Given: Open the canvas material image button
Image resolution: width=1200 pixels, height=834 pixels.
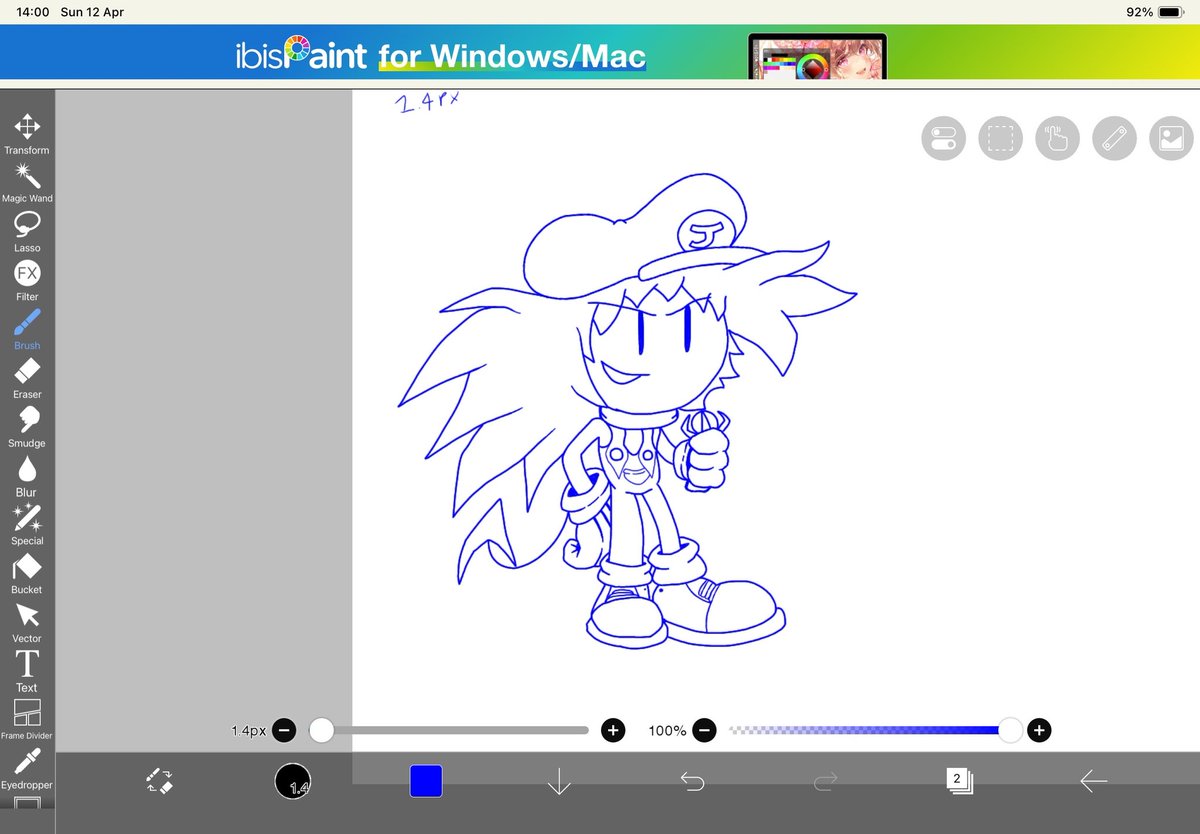Looking at the screenshot, I should (1171, 139).
